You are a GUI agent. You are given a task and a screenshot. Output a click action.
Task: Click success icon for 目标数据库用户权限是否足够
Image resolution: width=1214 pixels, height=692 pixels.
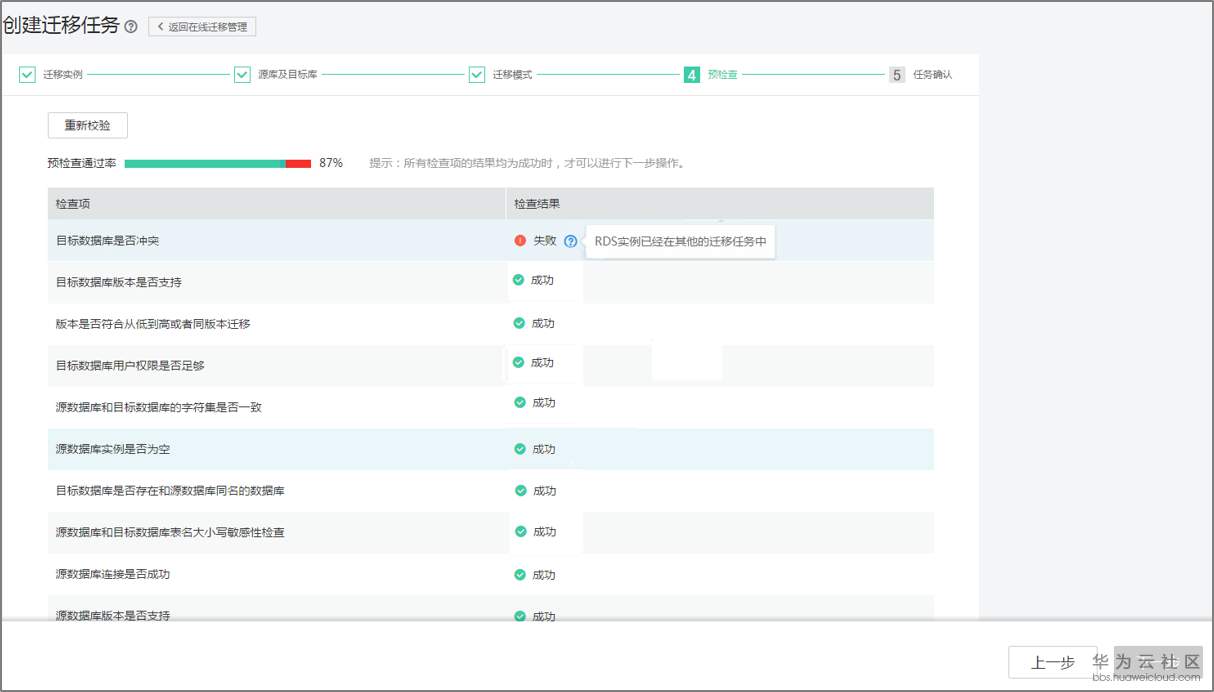point(518,362)
